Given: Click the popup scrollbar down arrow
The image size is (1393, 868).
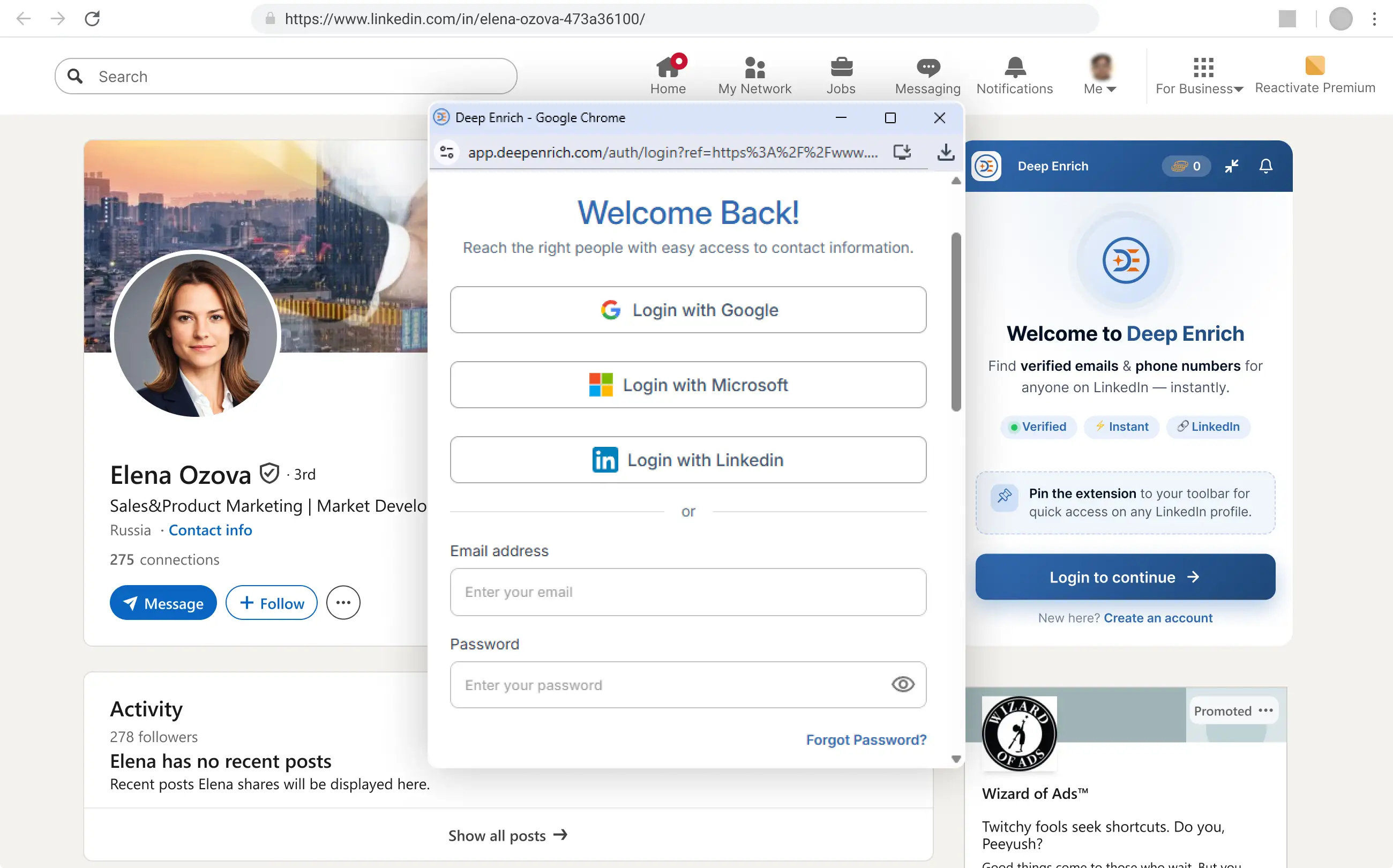Looking at the screenshot, I should click(956, 759).
